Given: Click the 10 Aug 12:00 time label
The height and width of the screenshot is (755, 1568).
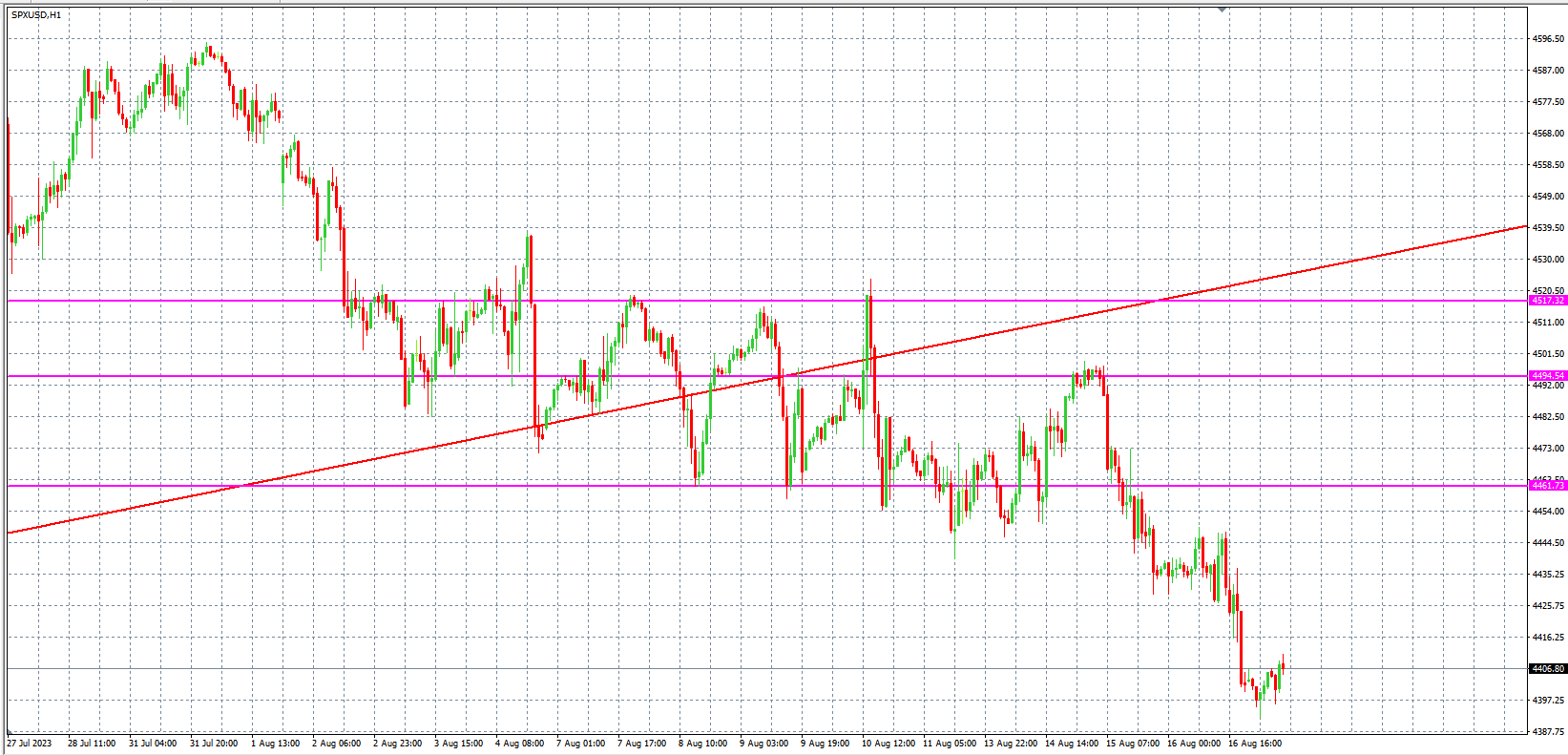Looking at the screenshot, I should click(x=888, y=744).
